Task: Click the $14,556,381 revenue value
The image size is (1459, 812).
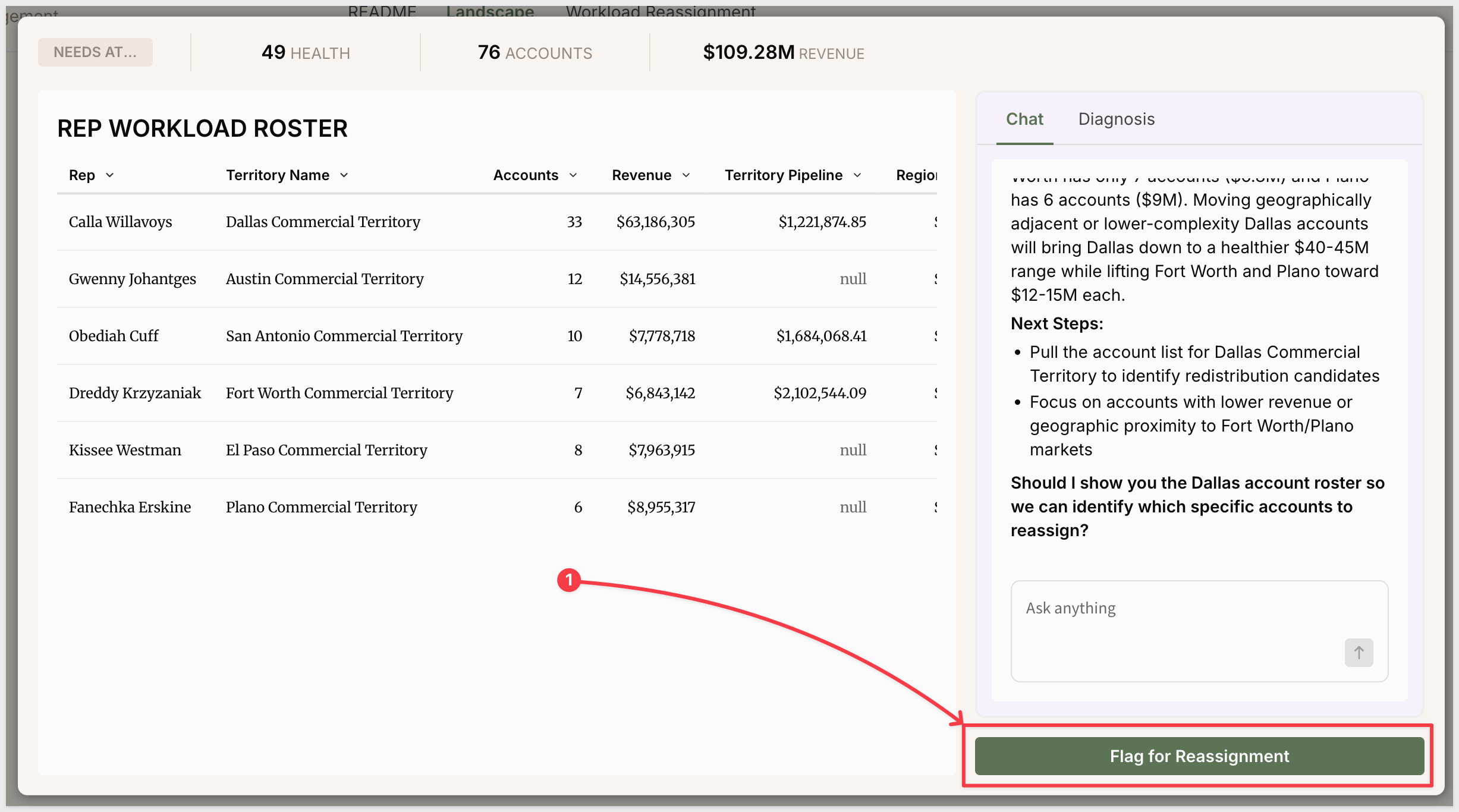Action: (658, 279)
